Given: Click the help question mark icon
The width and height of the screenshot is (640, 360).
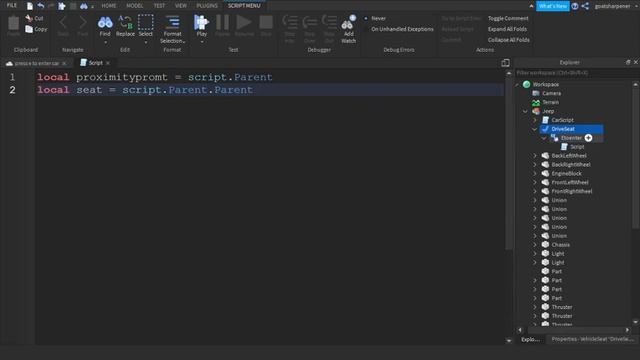Looking at the screenshot, I should [x=575, y=6].
